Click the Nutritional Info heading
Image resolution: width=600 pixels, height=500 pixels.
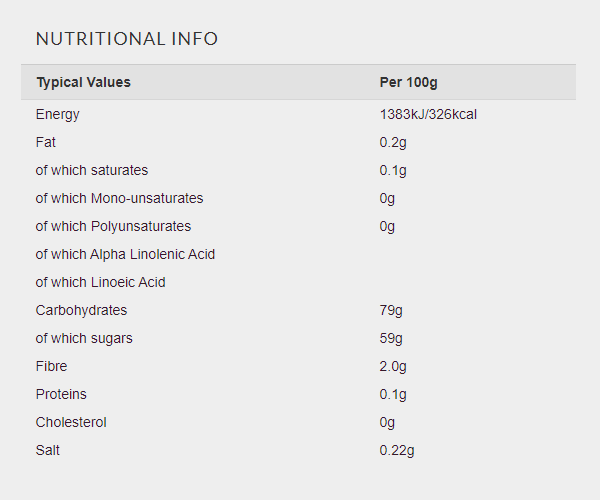127,39
